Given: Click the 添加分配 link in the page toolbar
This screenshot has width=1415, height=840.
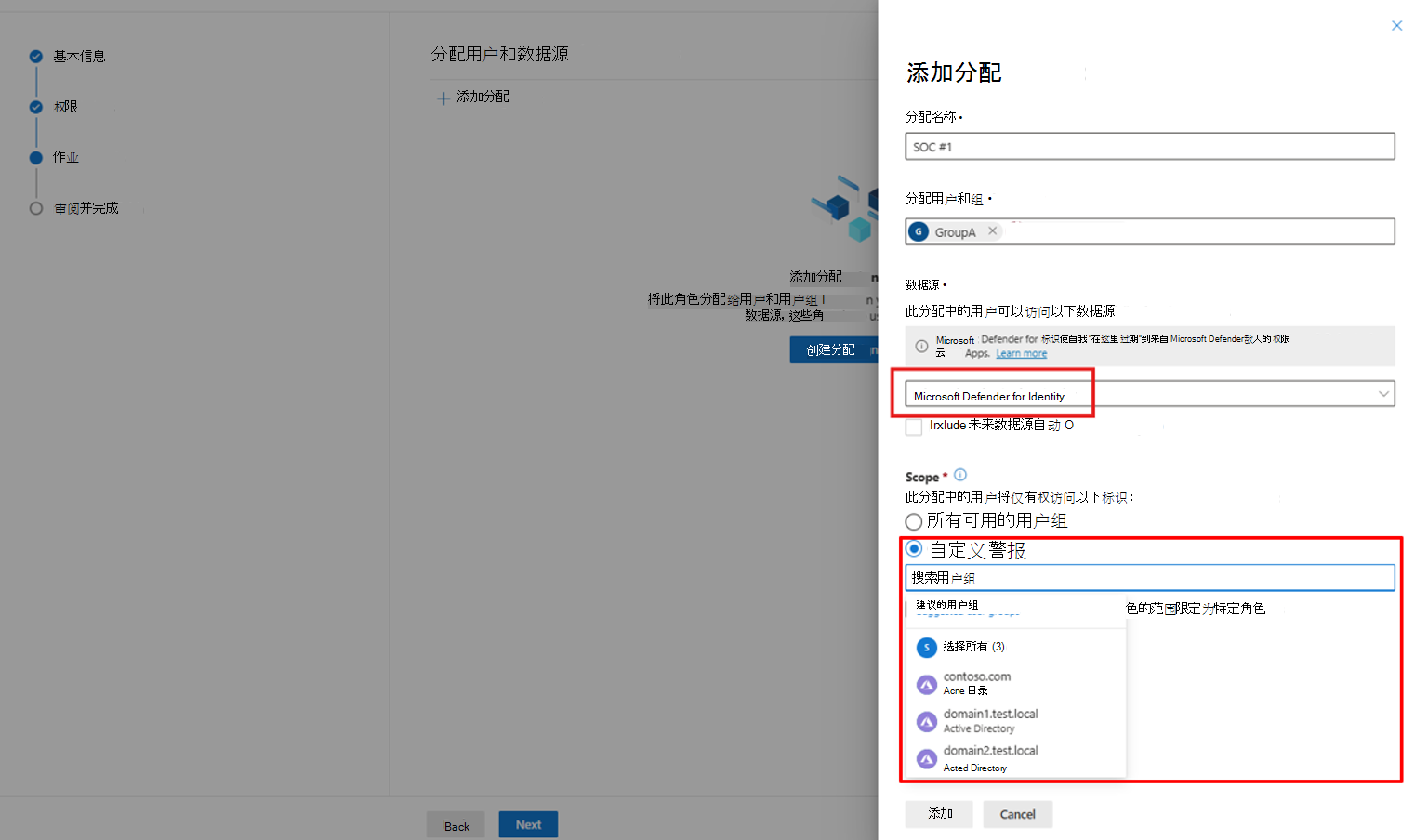Looking at the screenshot, I should coord(483,97).
